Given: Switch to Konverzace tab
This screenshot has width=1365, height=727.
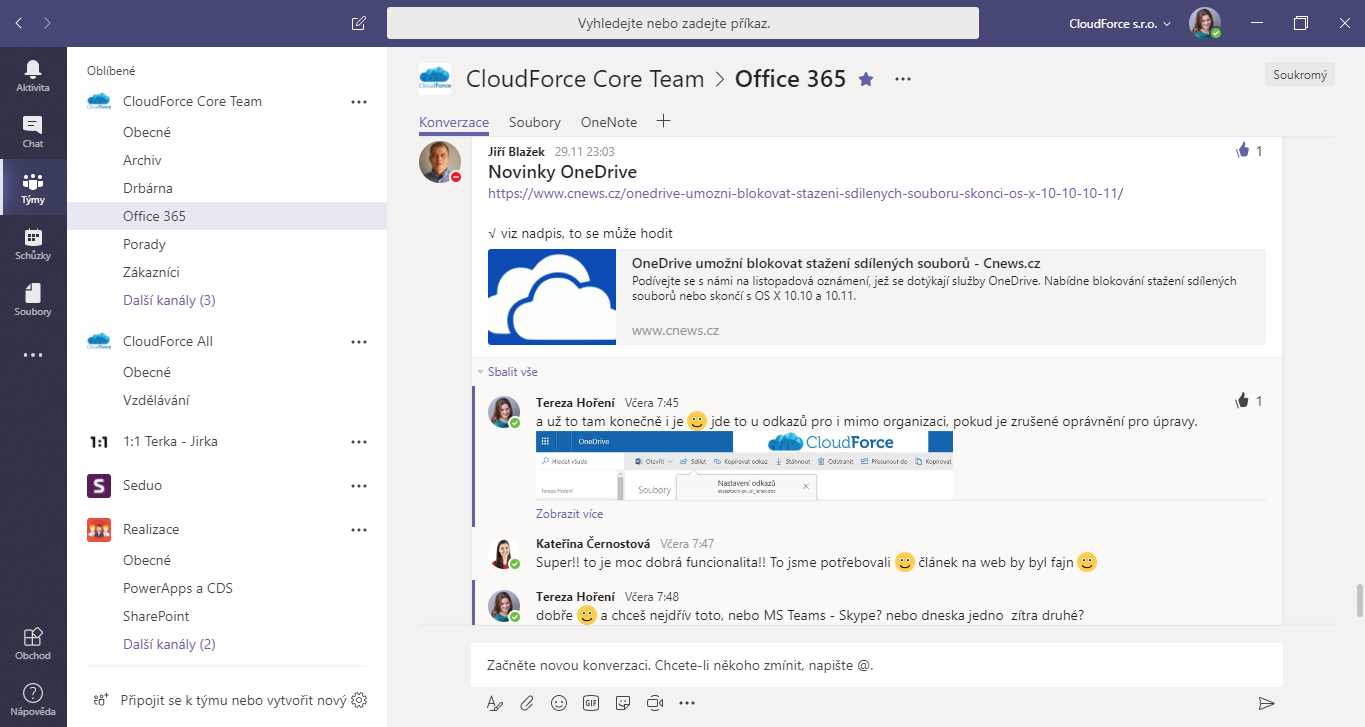Looking at the screenshot, I should click(x=454, y=122).
